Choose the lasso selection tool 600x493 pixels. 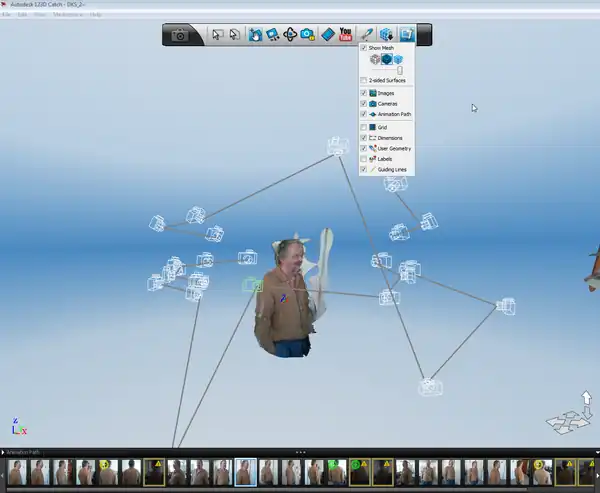[x=235, y=35]
